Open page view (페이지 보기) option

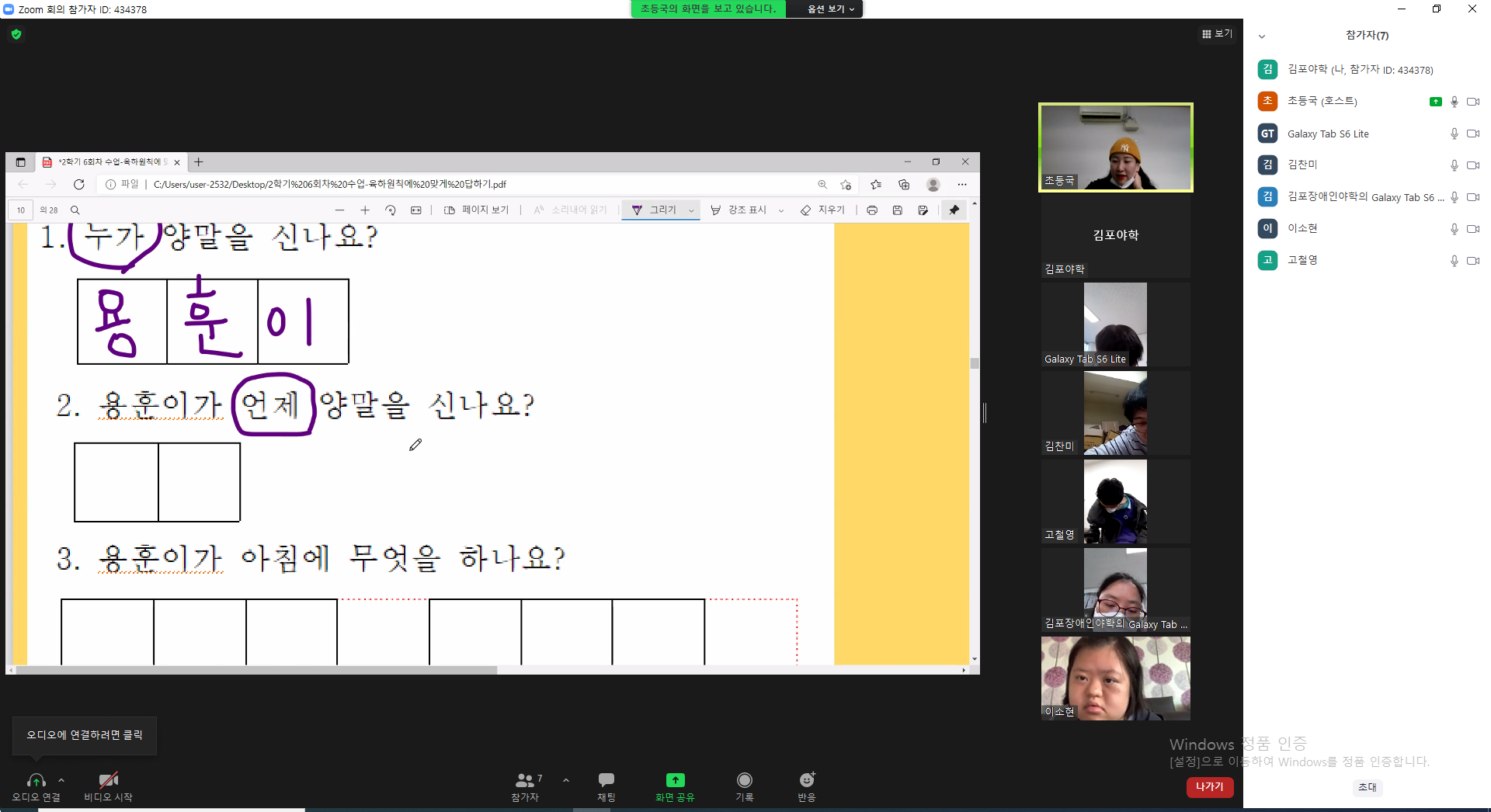476,210
